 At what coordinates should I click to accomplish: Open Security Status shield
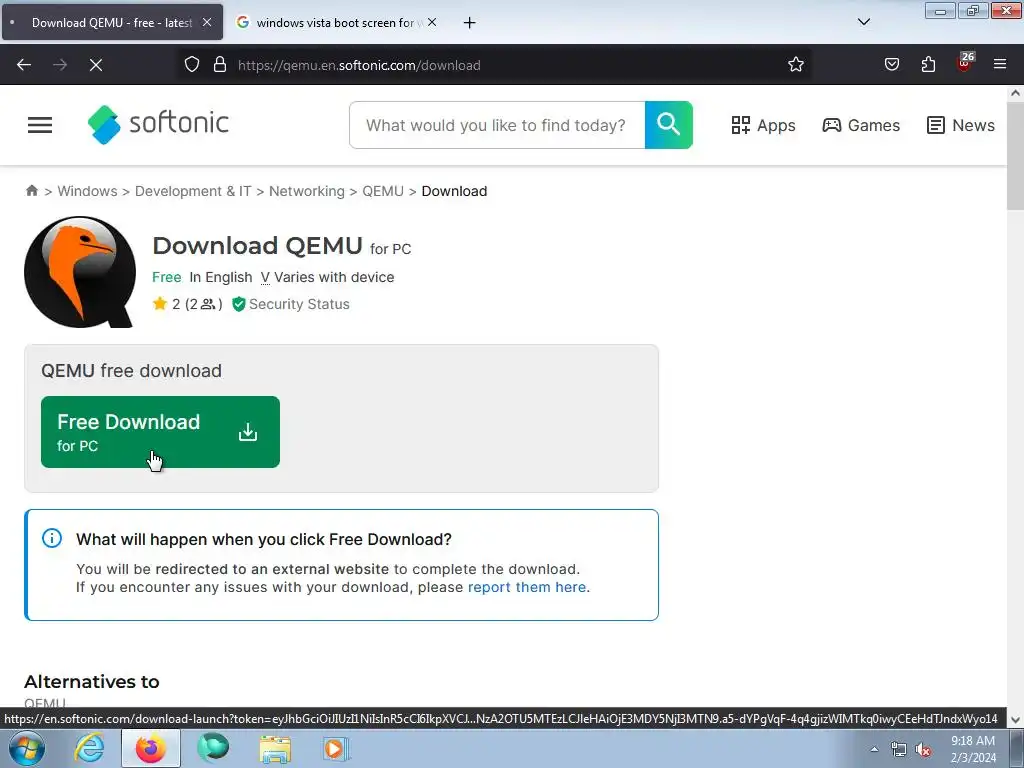[291, 304]
